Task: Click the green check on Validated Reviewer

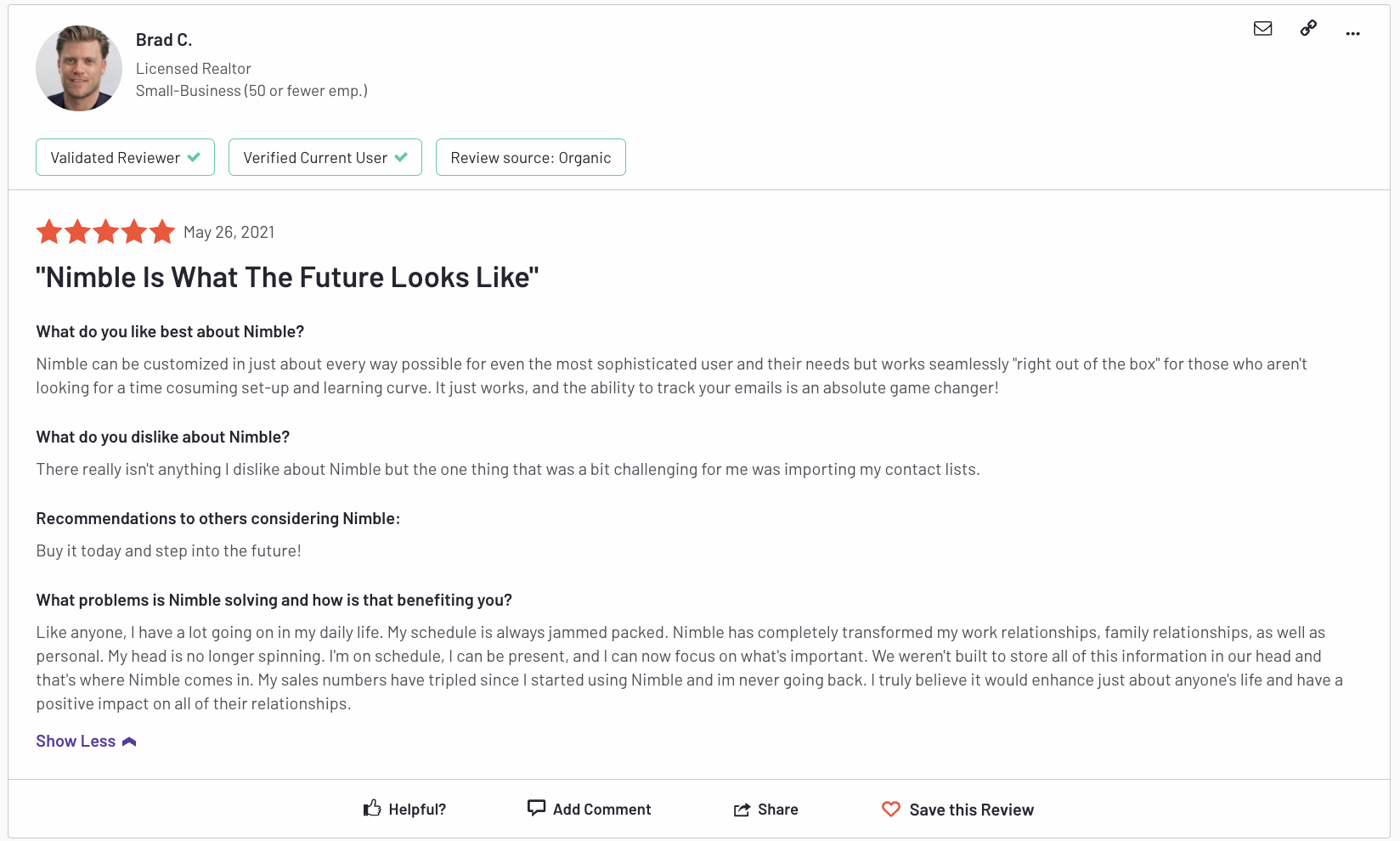Action: pos(194,157)
